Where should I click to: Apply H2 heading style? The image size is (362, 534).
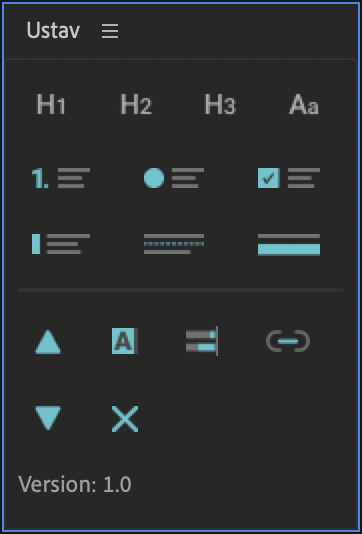pyautogui.click(x=136, y=104)
